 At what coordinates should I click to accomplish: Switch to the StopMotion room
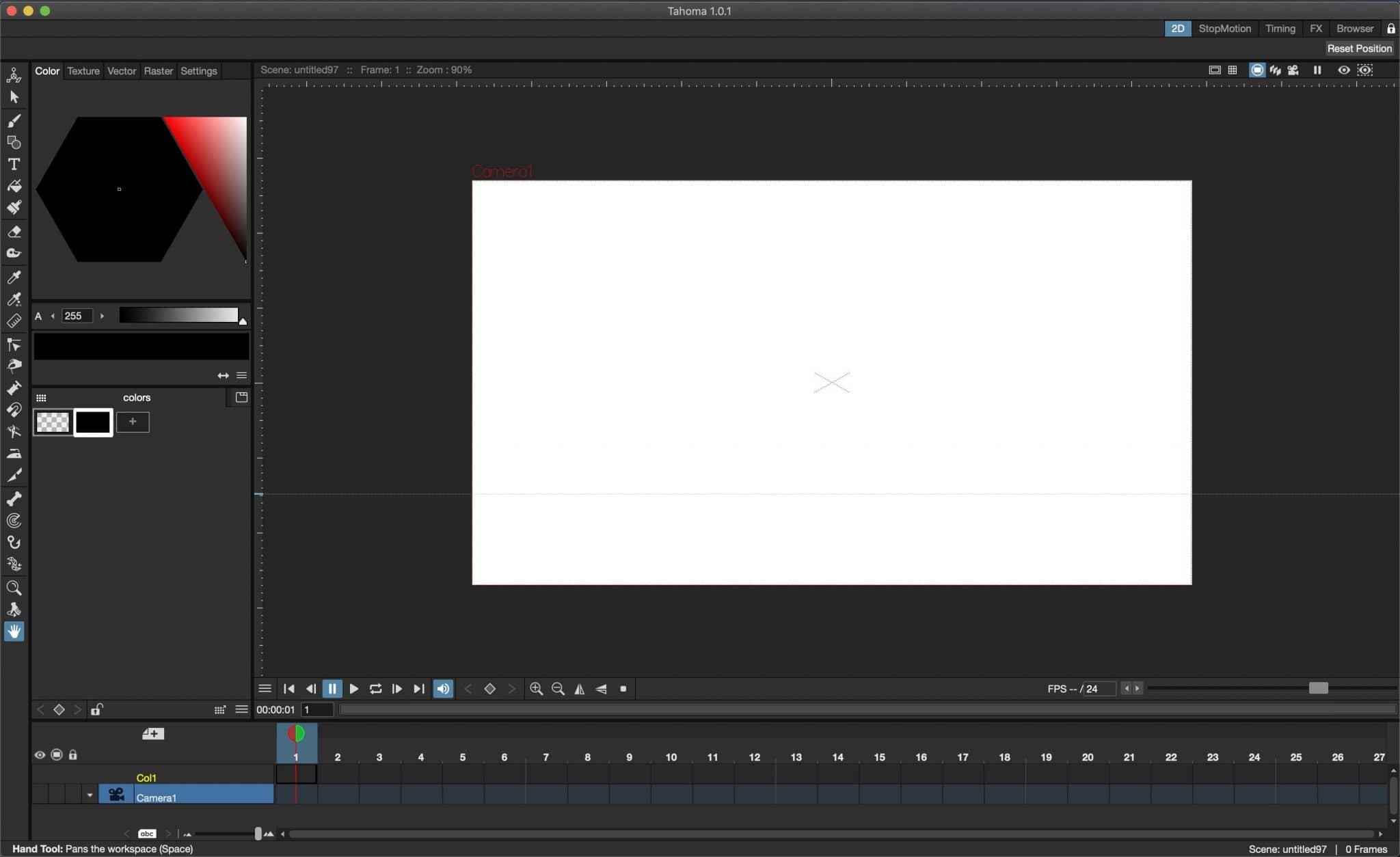click(1223, 28)
